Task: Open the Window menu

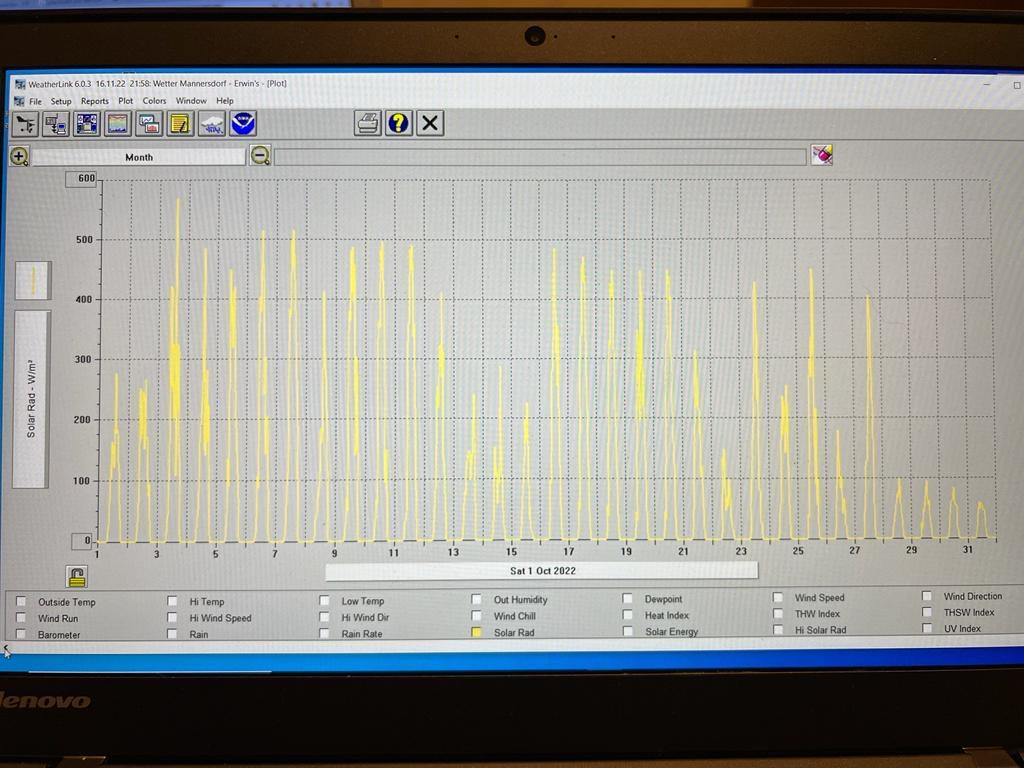Action: pos(191,101)
